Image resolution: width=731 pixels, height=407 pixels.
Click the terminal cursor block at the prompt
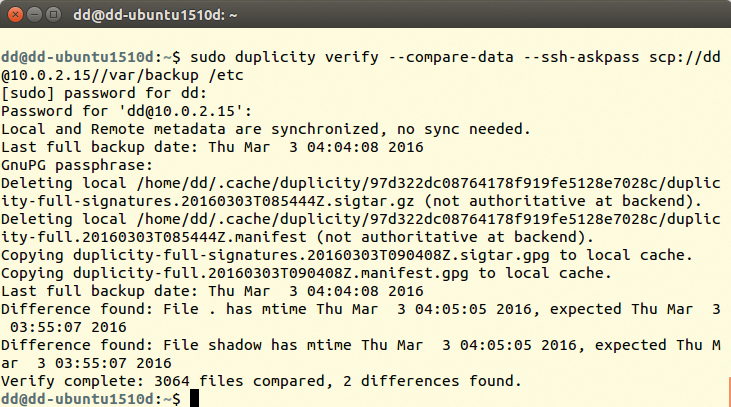(x=194, y=399)
